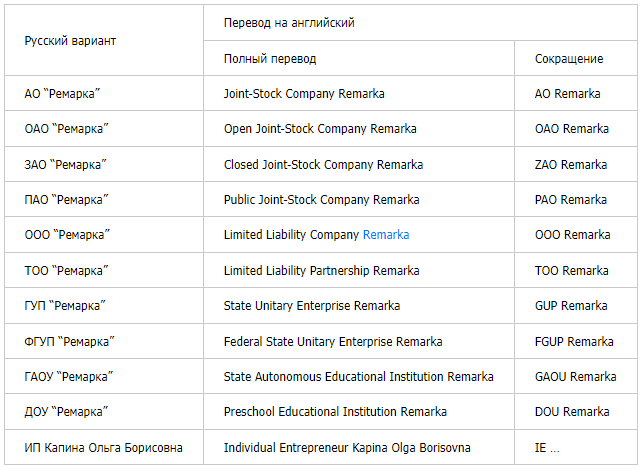This screenshot has width=642, height=468.
Task: Click the 'IE ...' abbreviation cell
Action: 547,448
